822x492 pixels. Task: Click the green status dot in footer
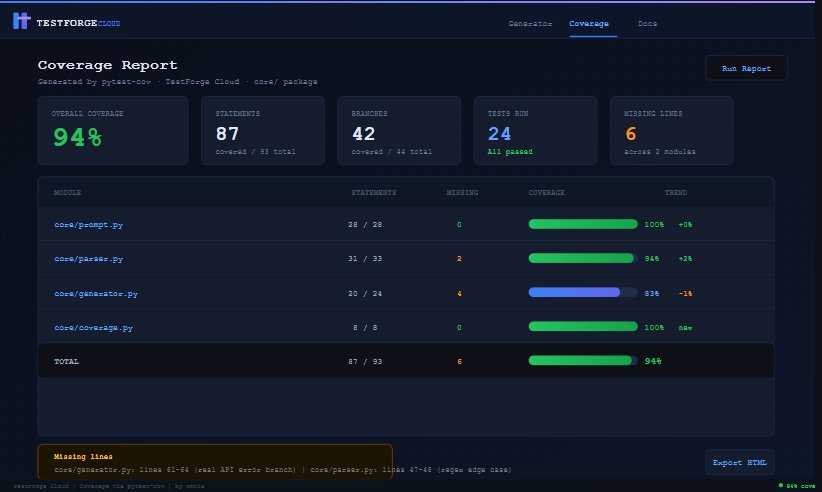click(781, 486)
